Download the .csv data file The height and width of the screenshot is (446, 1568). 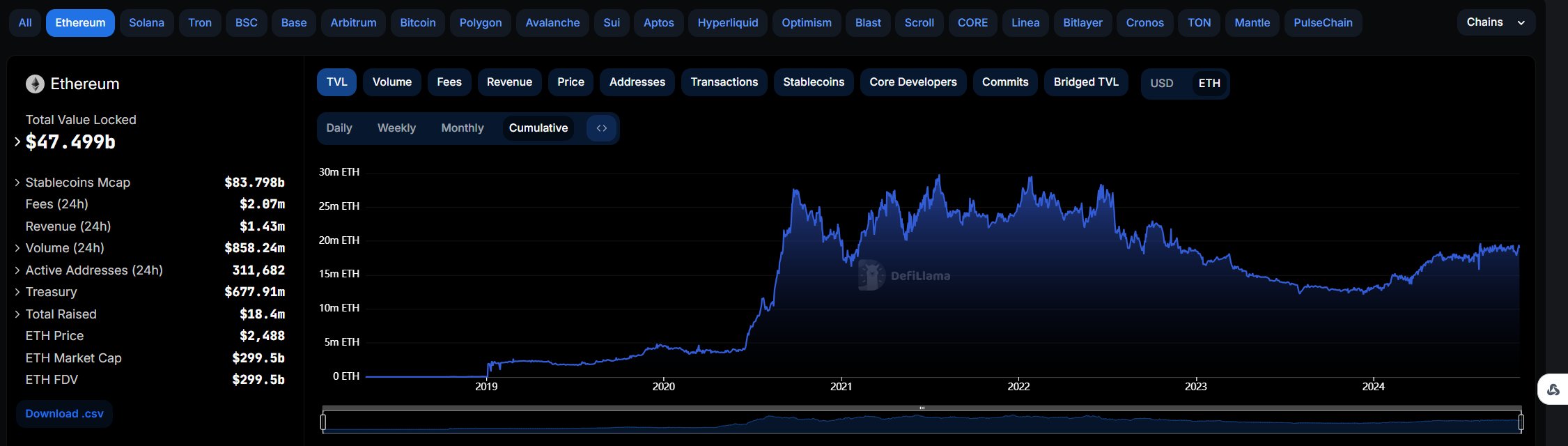point(64,414)
